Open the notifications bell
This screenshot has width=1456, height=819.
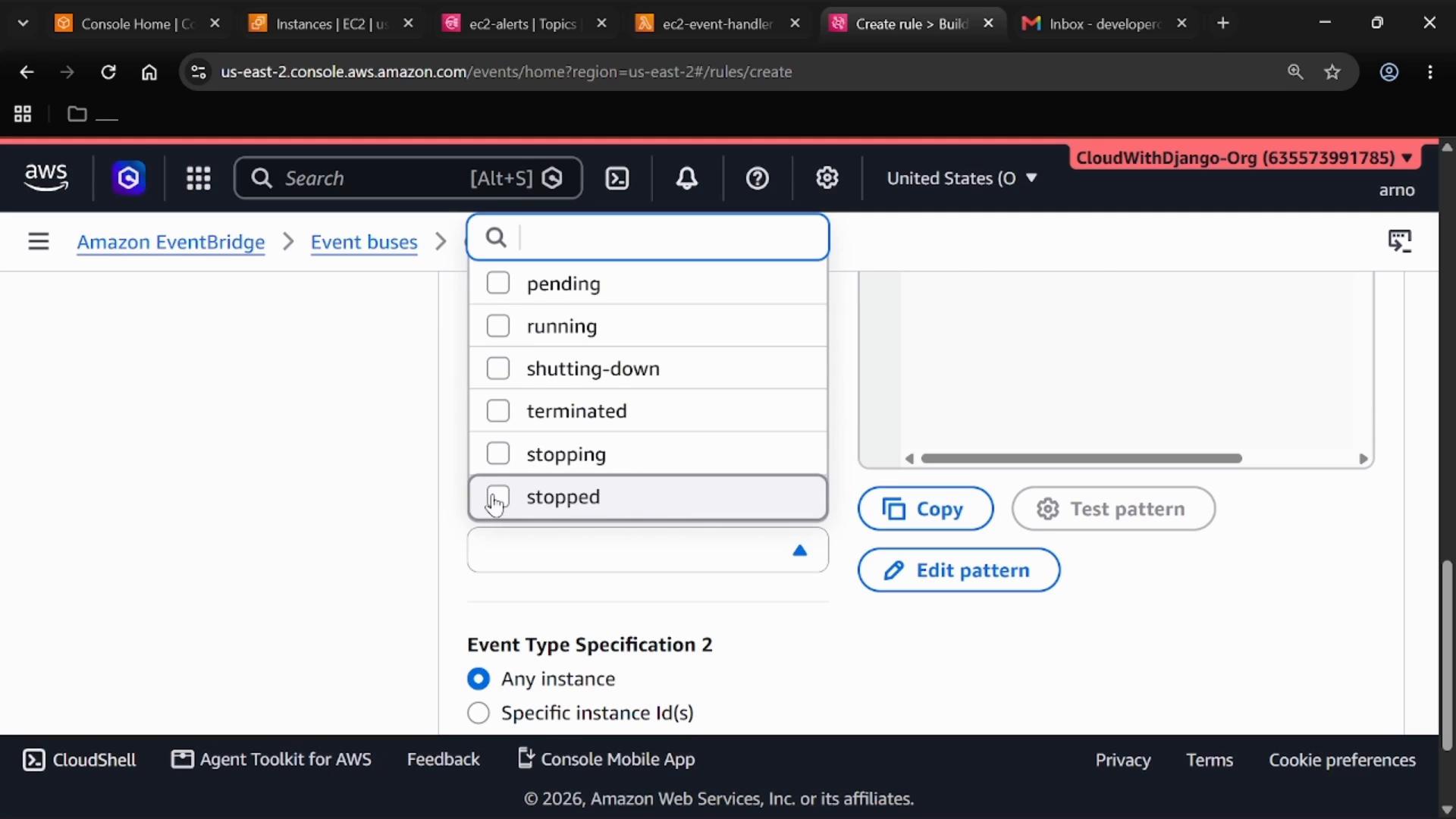click(687, 178)
